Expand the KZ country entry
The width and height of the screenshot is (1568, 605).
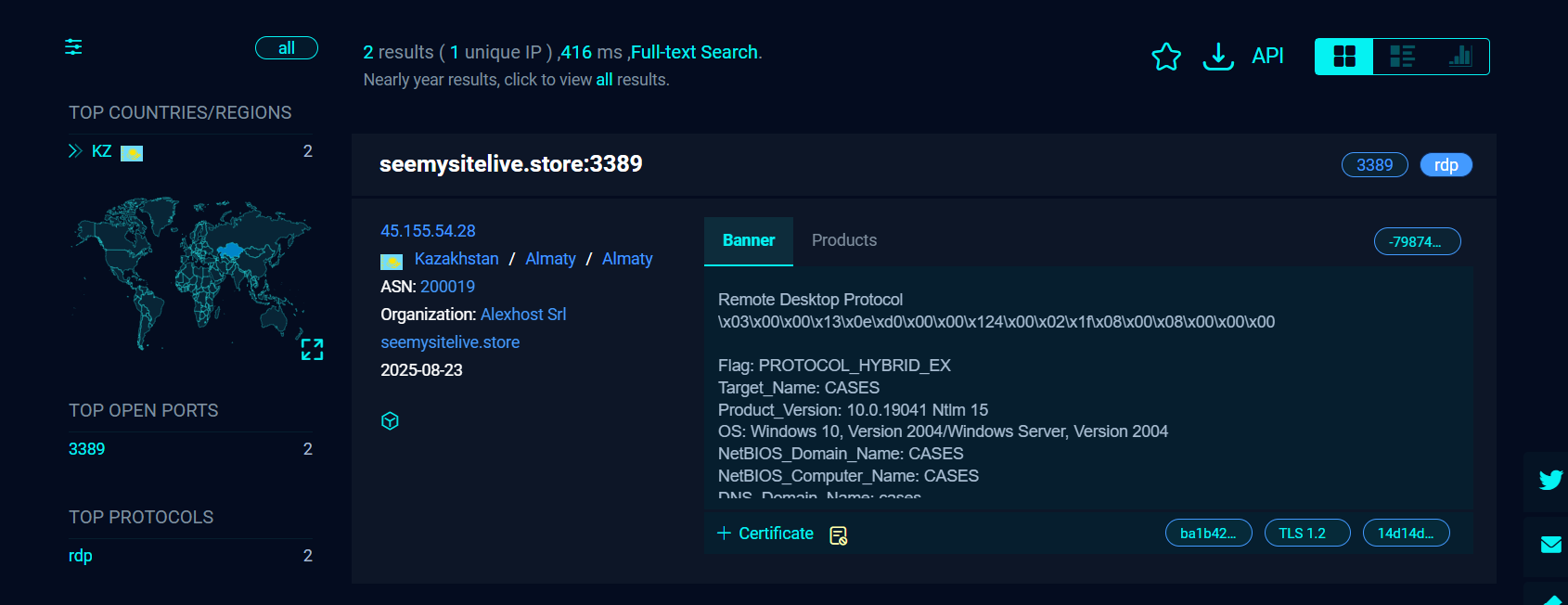[75, 151]
